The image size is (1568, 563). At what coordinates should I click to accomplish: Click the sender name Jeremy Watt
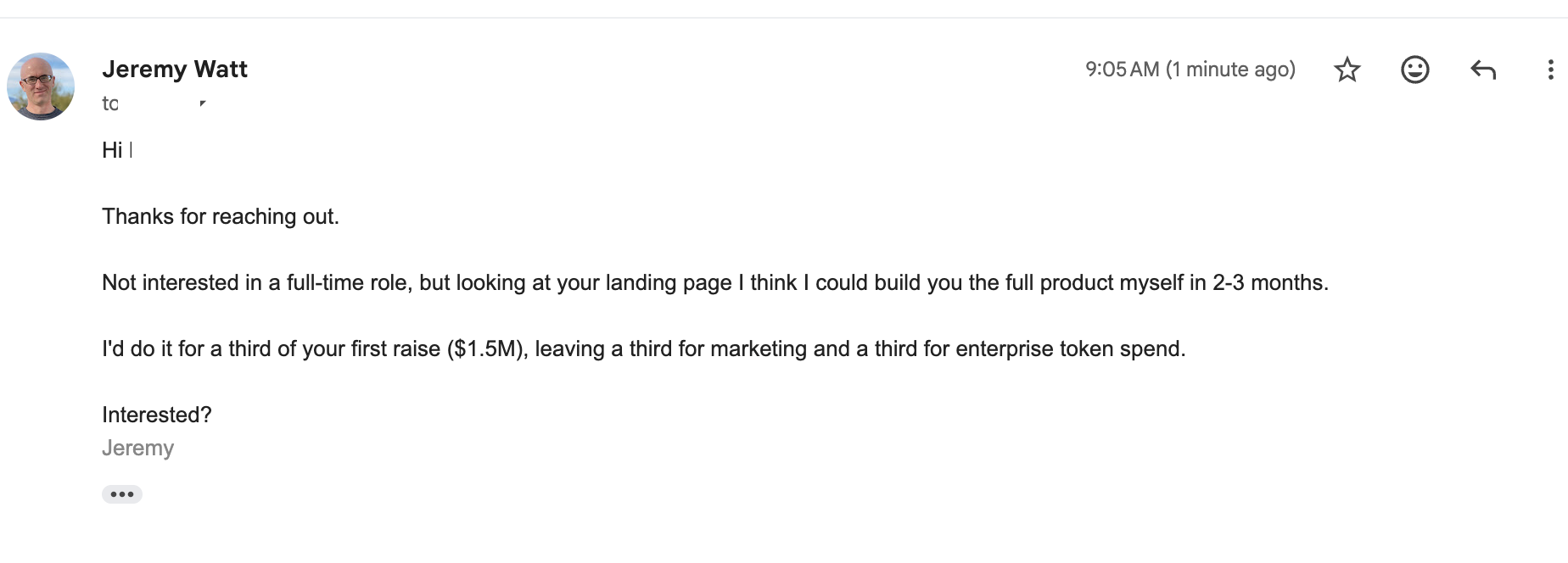[176, 70]
